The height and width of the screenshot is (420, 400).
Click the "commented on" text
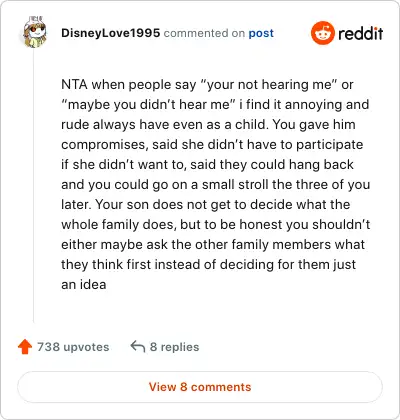click(x=204, y=33)
